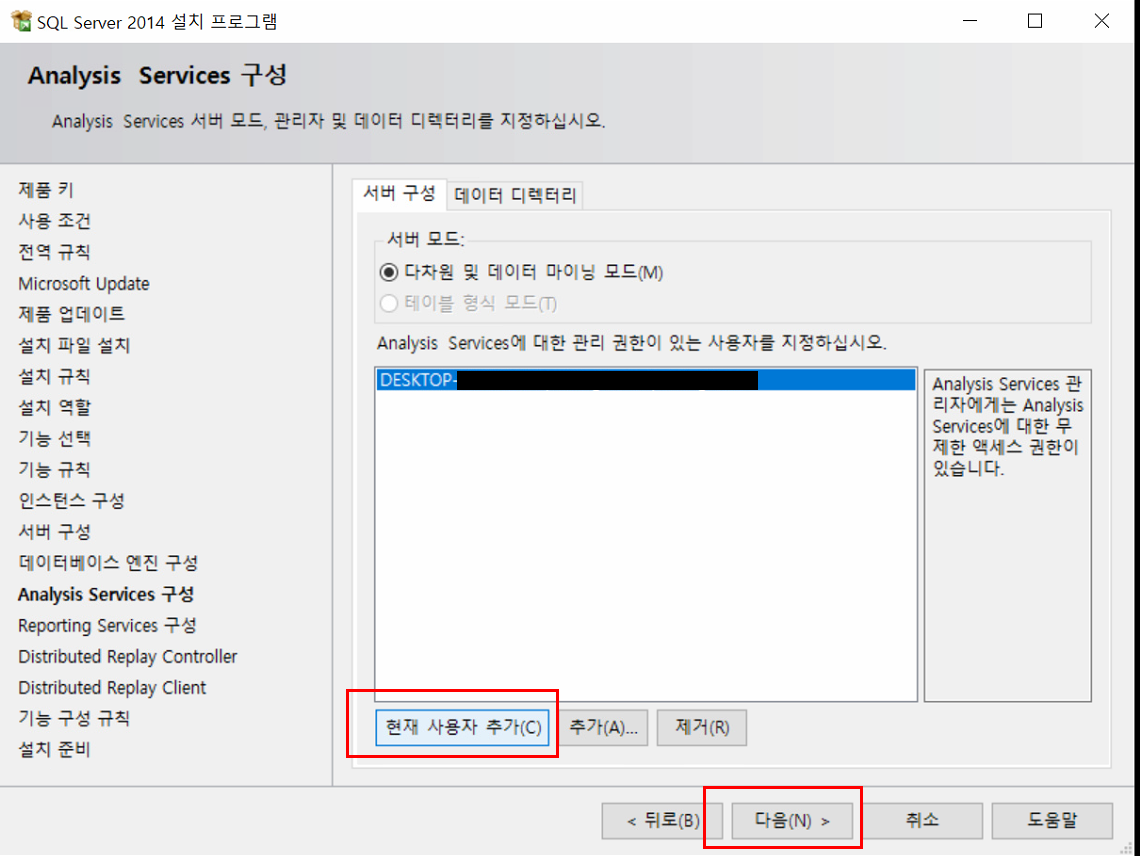Click the Reporting Services 구성 step
The width and height of the screenshot is (1140, 856).
click(108, 625)
